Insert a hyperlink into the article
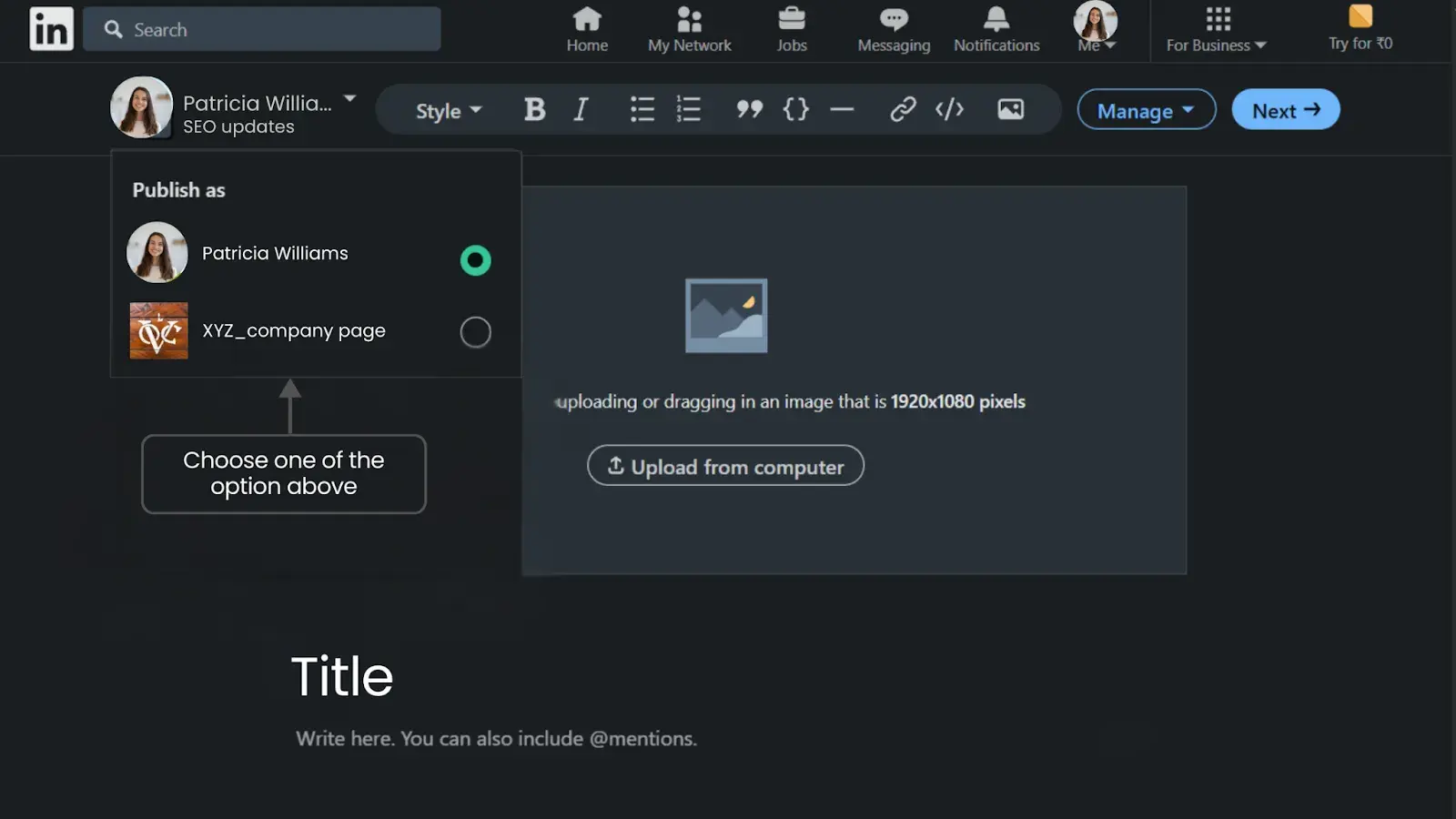This screenshot has width=1456, height=819. [x=903, y=109]
